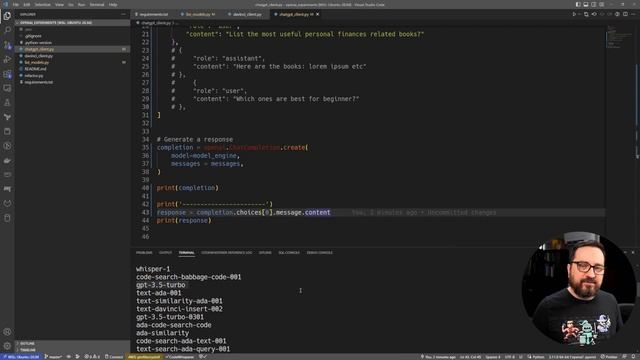Click the WSL Ubuntu remote indicator
The height and width of the screenshot is (360, 640).
20,357
